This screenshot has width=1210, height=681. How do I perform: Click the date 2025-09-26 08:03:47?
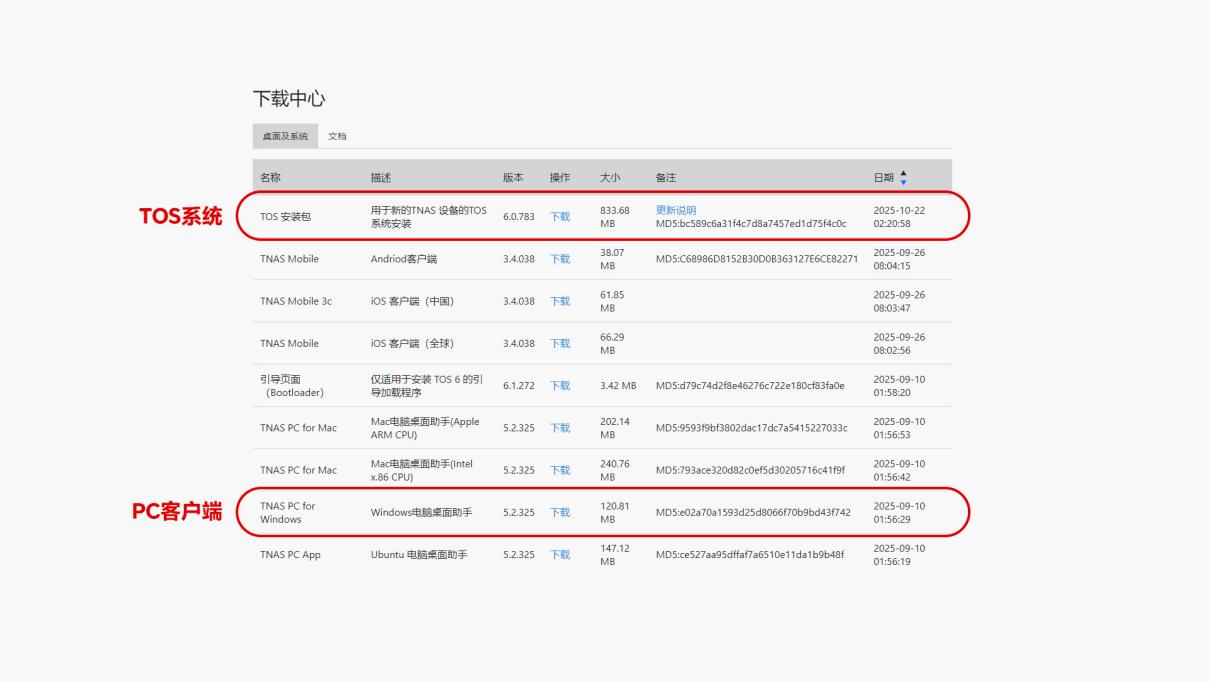[899, 301]
